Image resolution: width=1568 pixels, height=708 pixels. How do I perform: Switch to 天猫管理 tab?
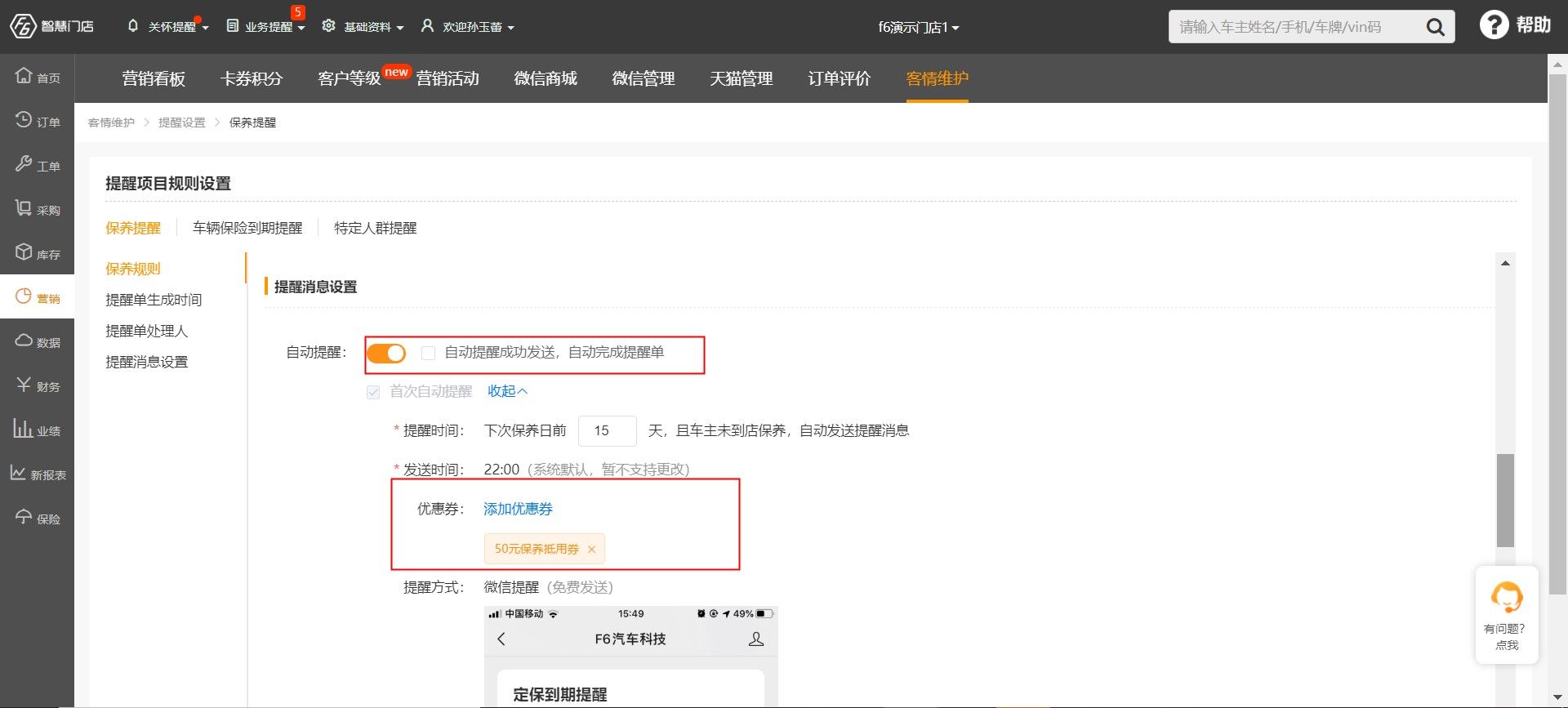[742, 78]
